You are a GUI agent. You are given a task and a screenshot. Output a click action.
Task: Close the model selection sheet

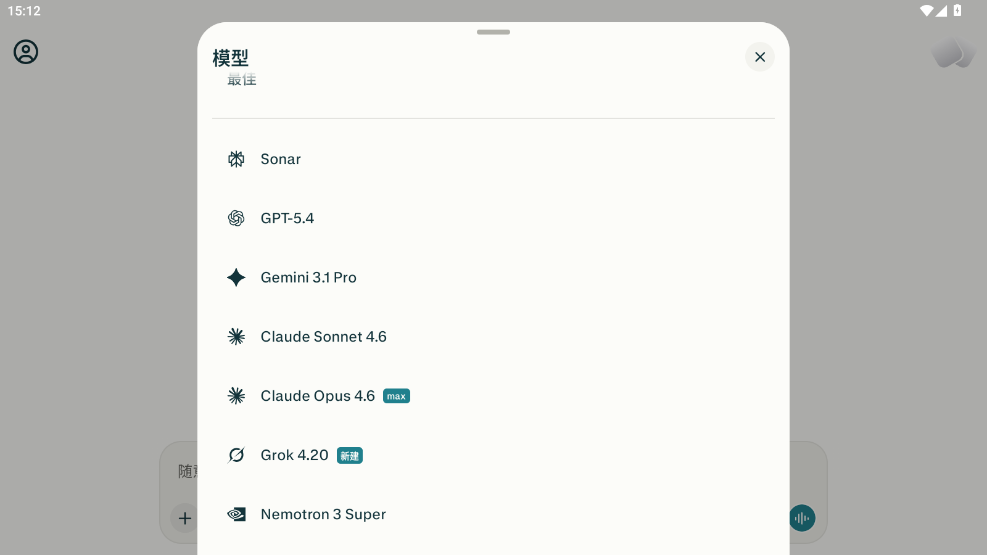pos(760,57)
